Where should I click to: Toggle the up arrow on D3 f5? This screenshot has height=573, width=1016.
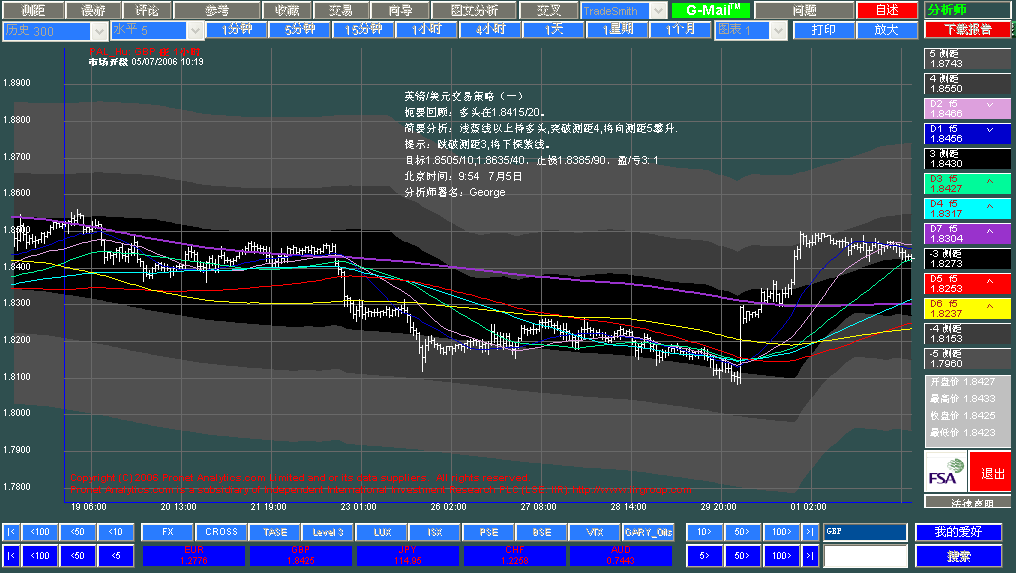click(990, 181)
